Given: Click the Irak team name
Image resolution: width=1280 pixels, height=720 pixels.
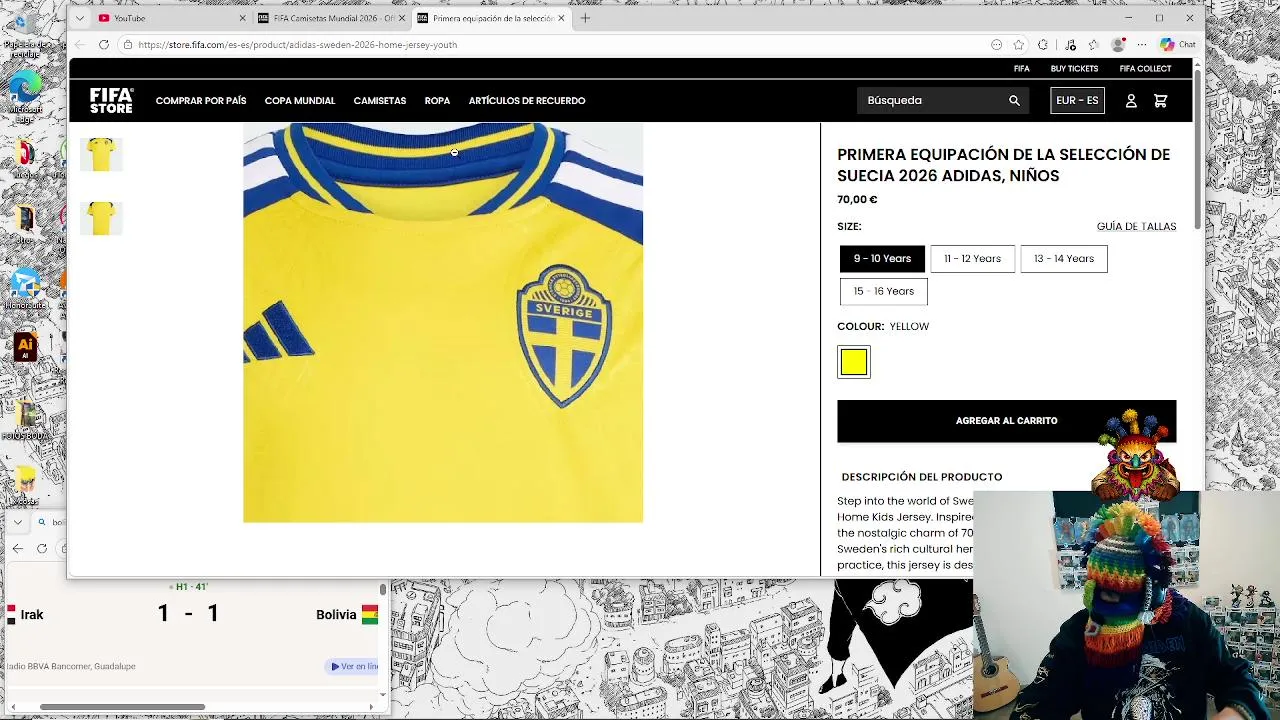Looking at the screenshot, I should click(x=32, y=615).
